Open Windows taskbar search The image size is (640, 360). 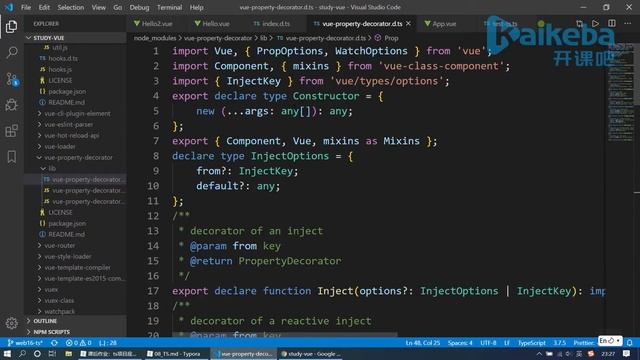click(x=22, y=354)
